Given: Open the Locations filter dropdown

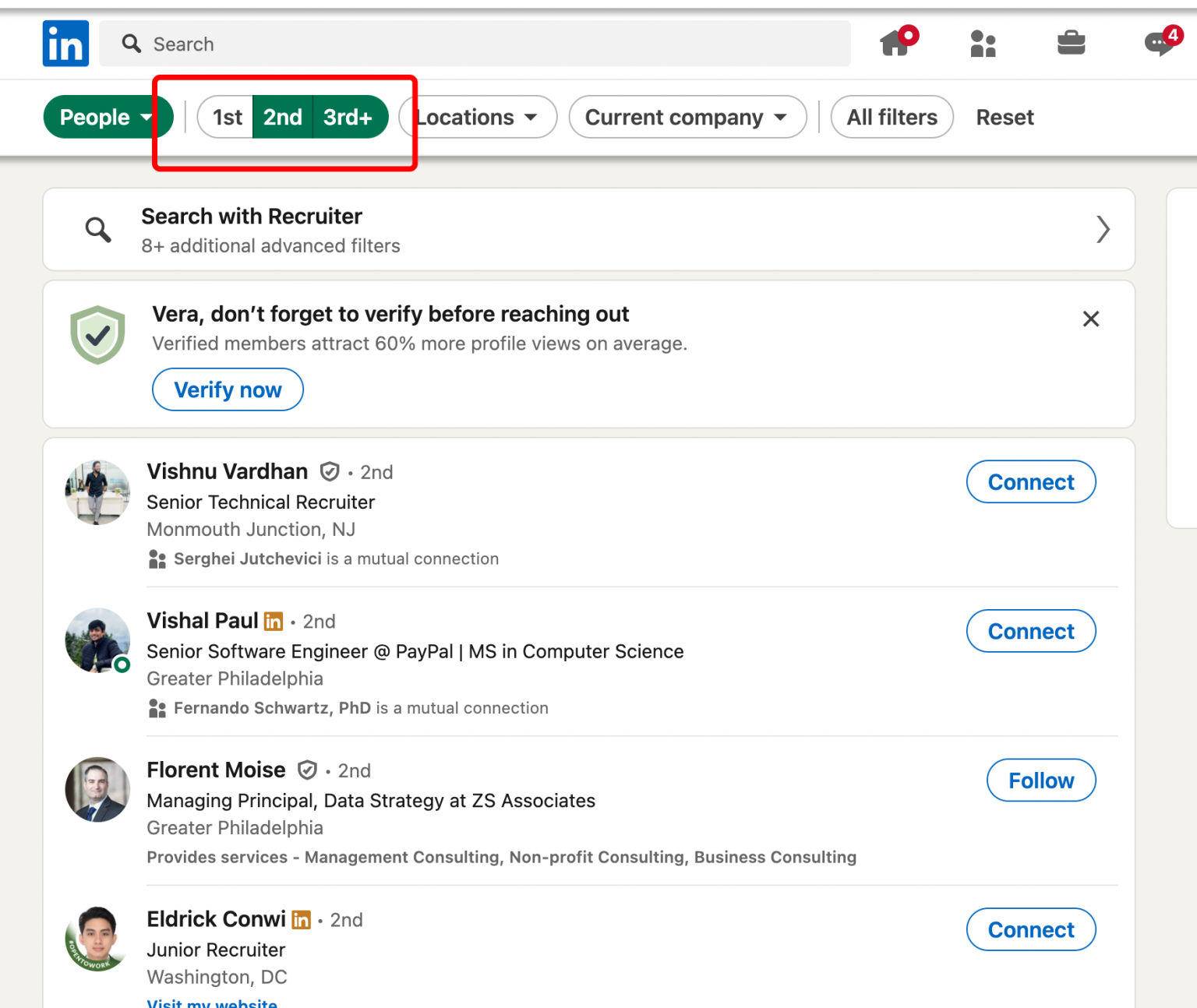Looking at the screenshot, I should coord(477,117).
